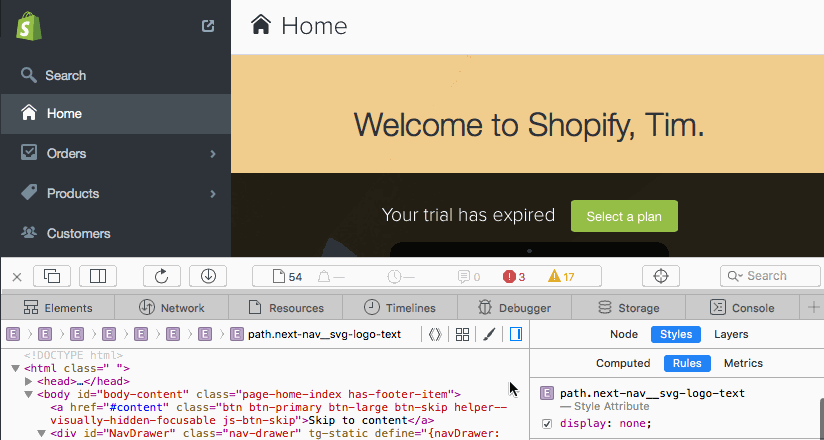Switch to the Network tab

(x=172, y=308)
